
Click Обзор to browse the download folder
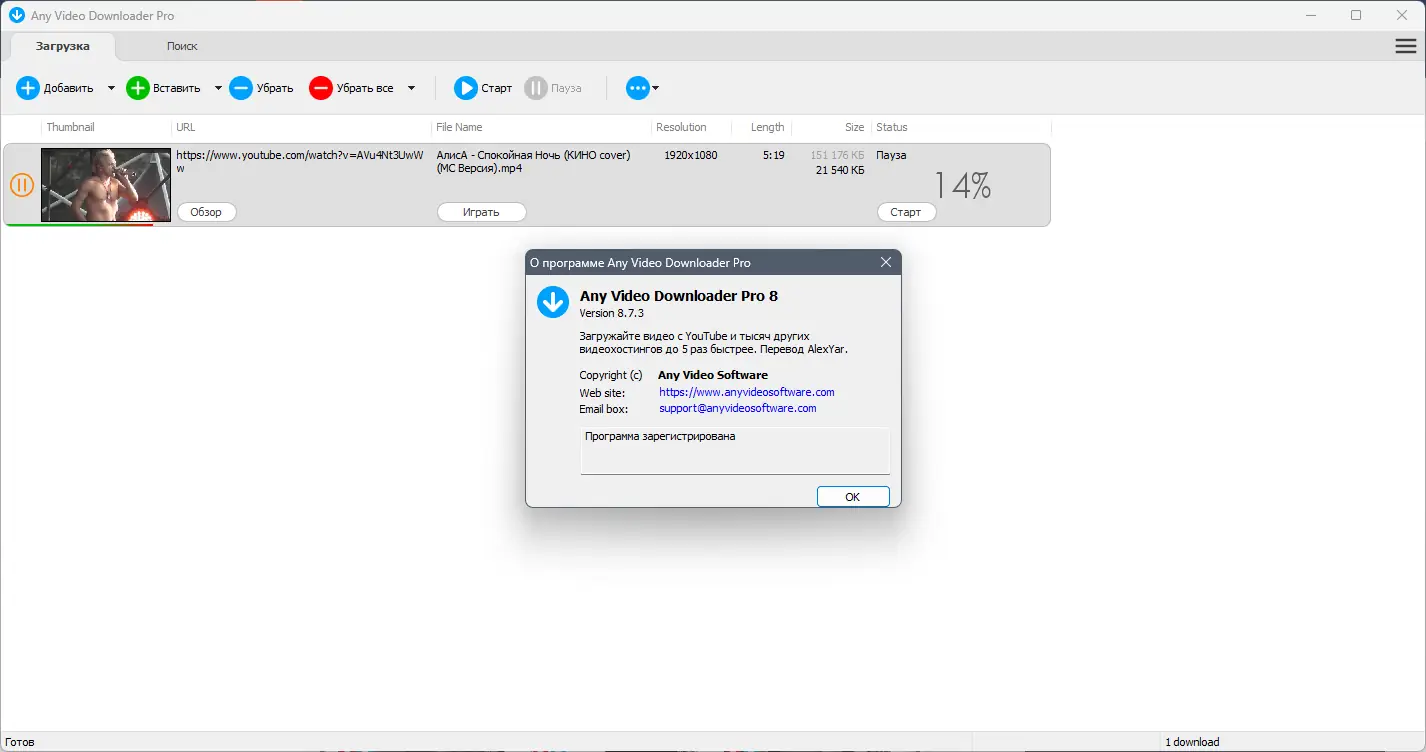pos(206,211)
